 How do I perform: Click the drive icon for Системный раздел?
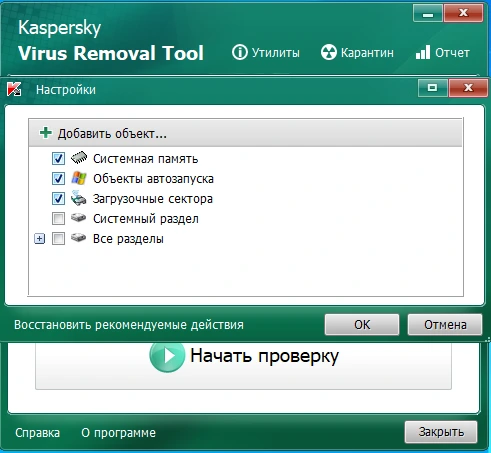(79, 218)
